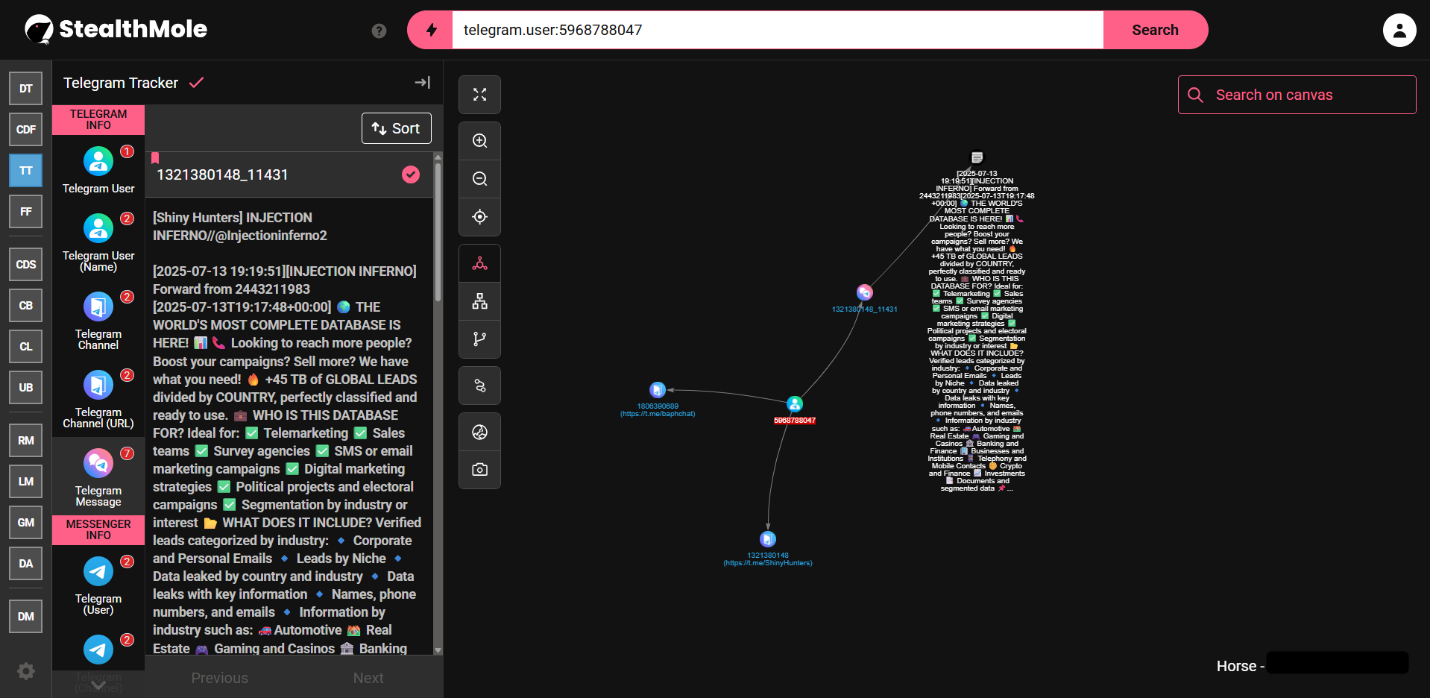The image size is (1430, 698).
Task: Switch to the hierarchical tree layout
Action: pos(480,301)
